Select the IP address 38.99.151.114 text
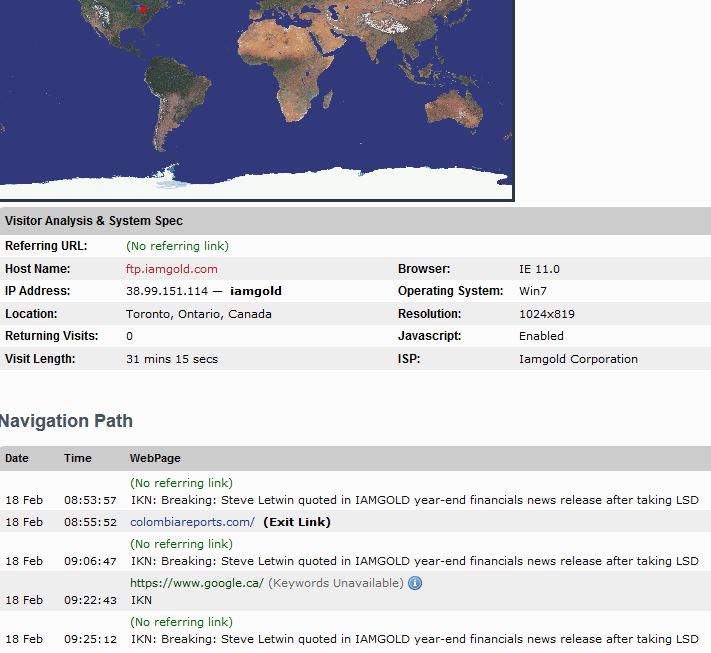 pyautogui.click(x=167, y=291)
